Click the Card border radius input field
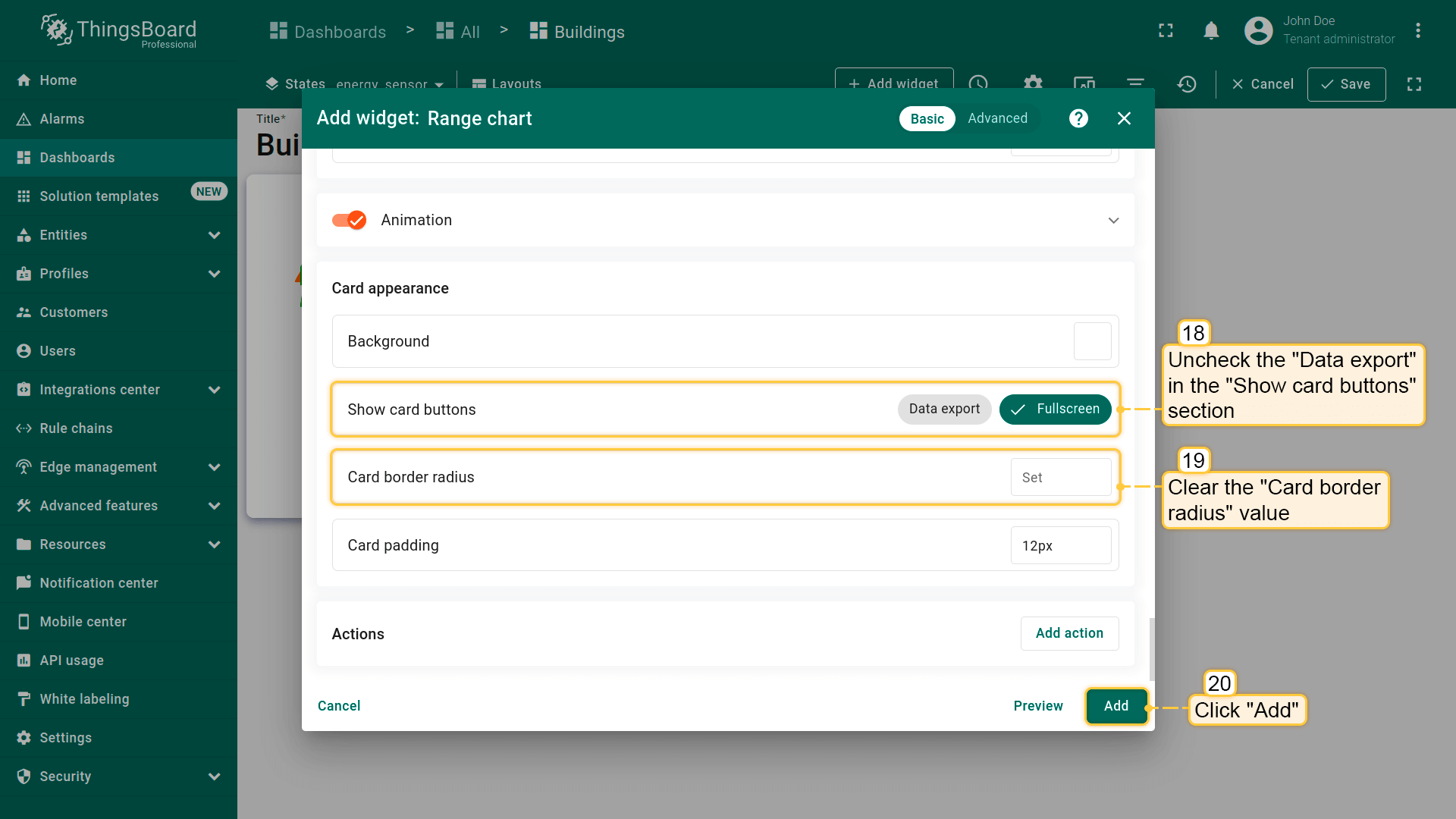Image resolution: width=1456 pixels, height=819 pixels. click(1059, 478)
